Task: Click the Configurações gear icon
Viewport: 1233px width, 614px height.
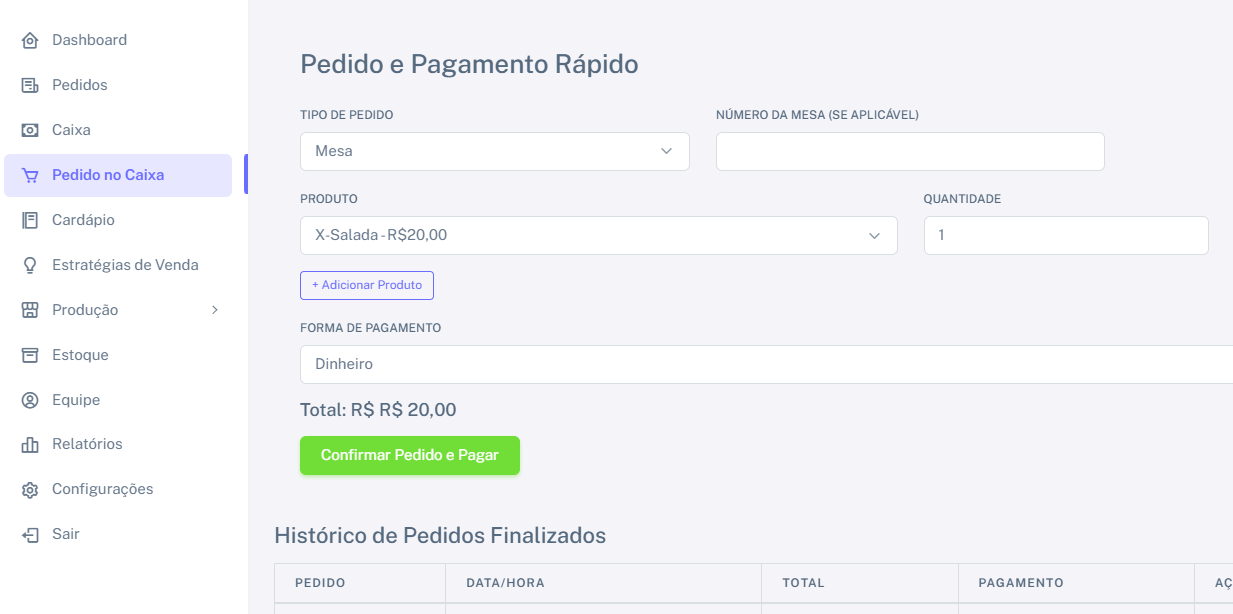Action: coord(30,490)
